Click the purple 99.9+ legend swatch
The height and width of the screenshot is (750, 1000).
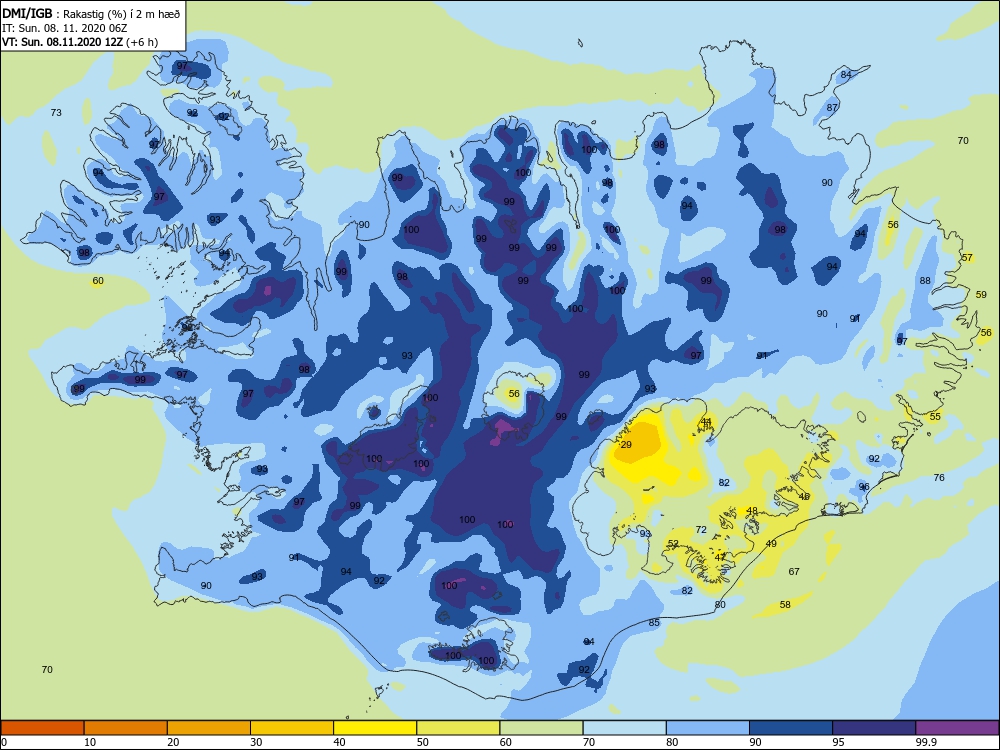(957, 728)
